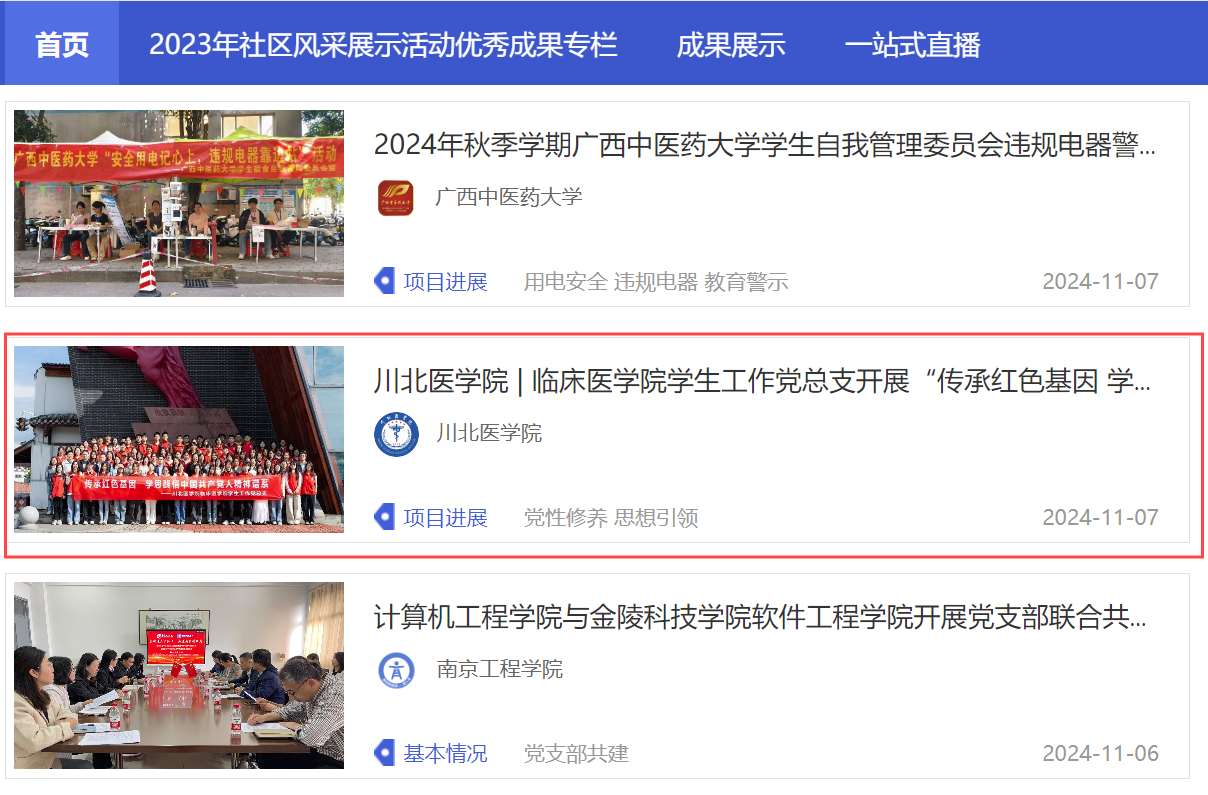1208x795 pixels.
Task: Go to the 成果展示 tab
Action: click(731, 44)
